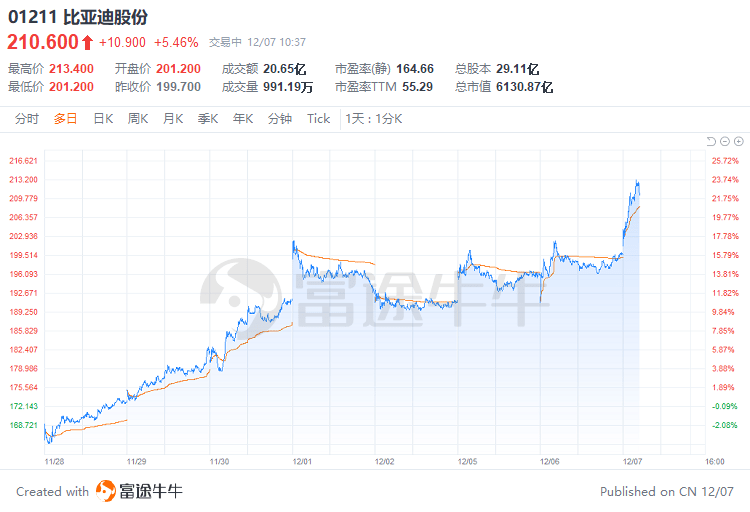Click the 市盈率(静) value 164.66
Image resolution: width=750 pixels, height=512 pixels.
[415, 69]
